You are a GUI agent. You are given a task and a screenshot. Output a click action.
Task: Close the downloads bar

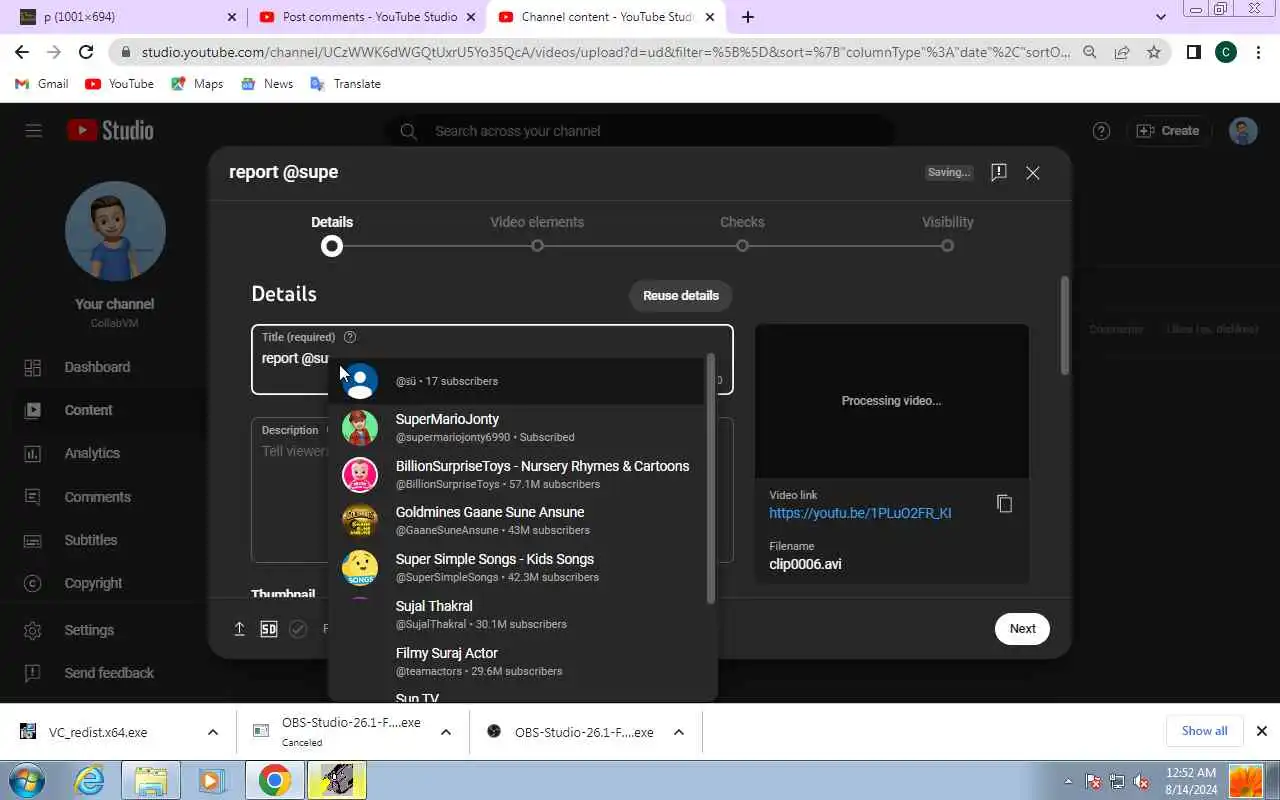pos(1261,731)
